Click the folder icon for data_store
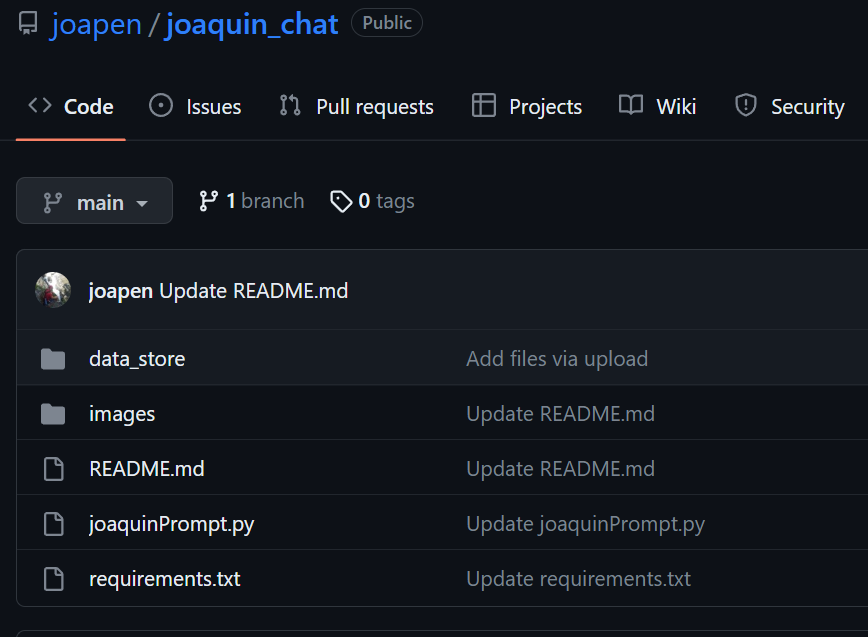 point(53,359)
